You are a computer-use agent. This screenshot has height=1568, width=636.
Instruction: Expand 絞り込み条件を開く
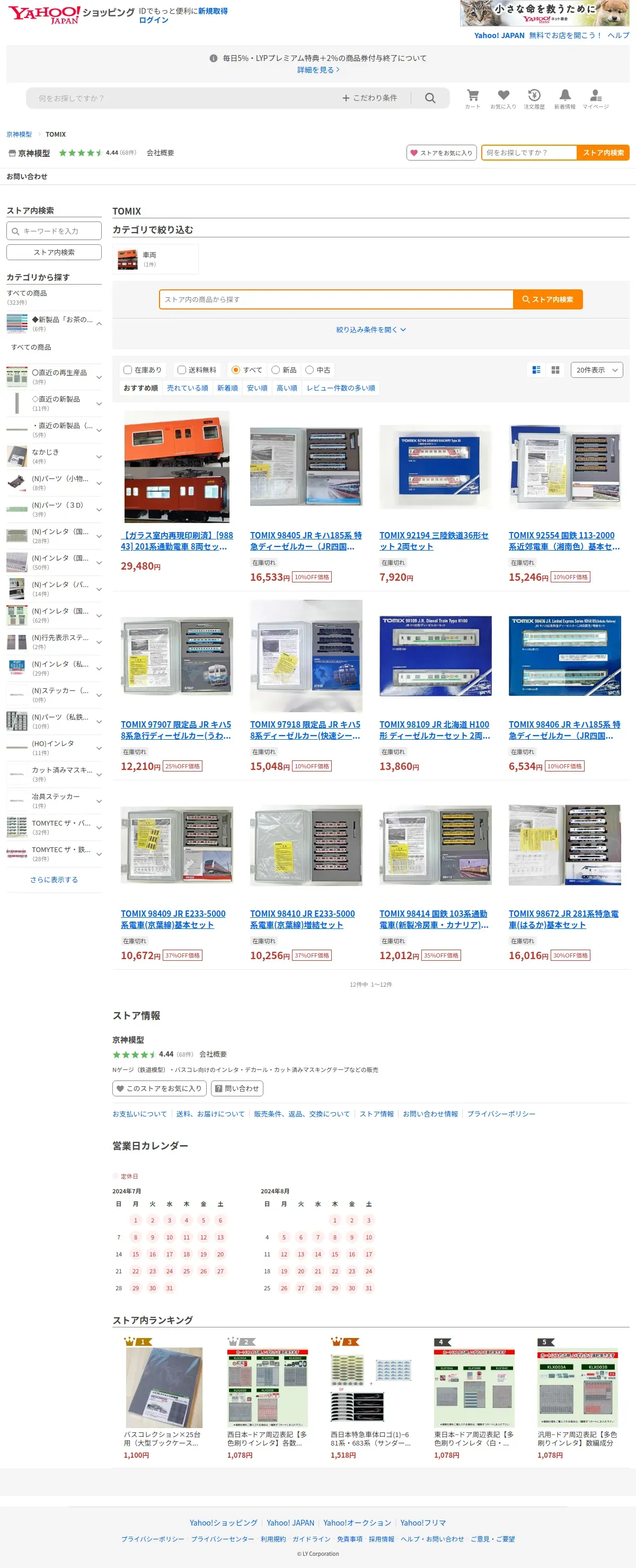click(370, 330)
